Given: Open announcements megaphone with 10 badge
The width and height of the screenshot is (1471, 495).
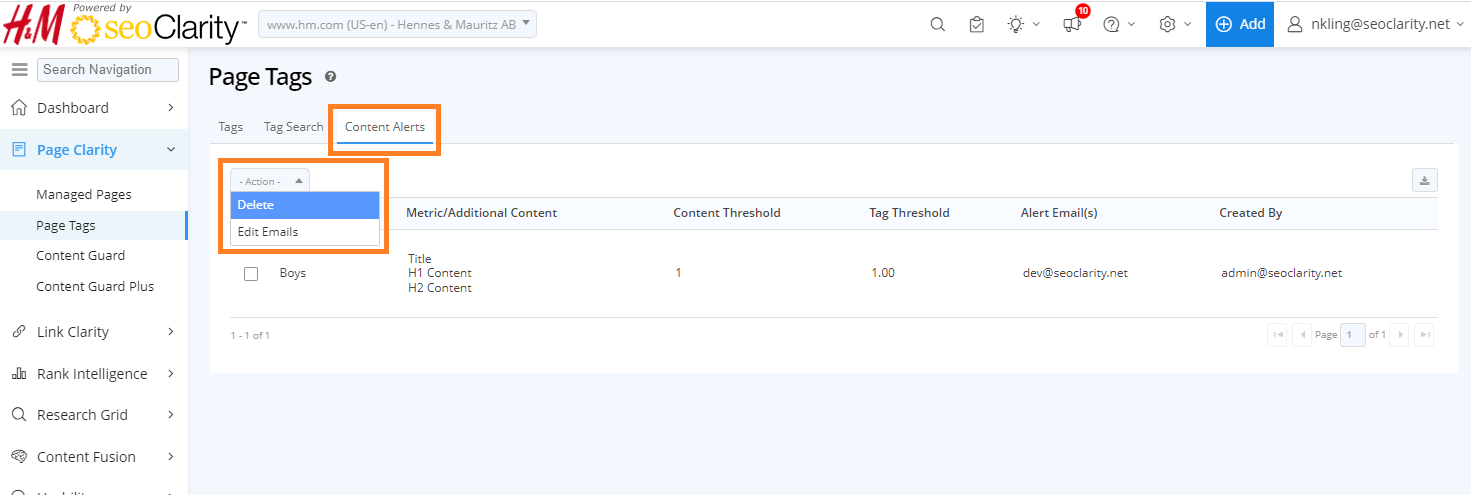Looking at the screenshot, I should (1072, 25).
